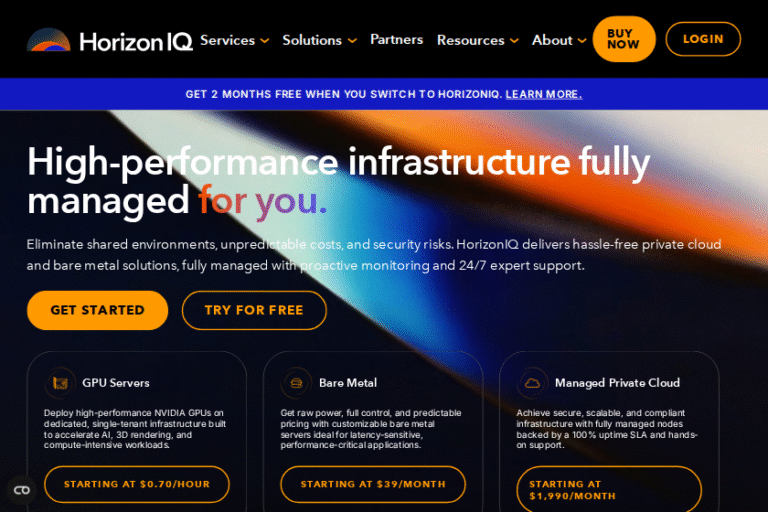Click the Get Started button
This screenshot has width=768, height=512.
[97, 310]
